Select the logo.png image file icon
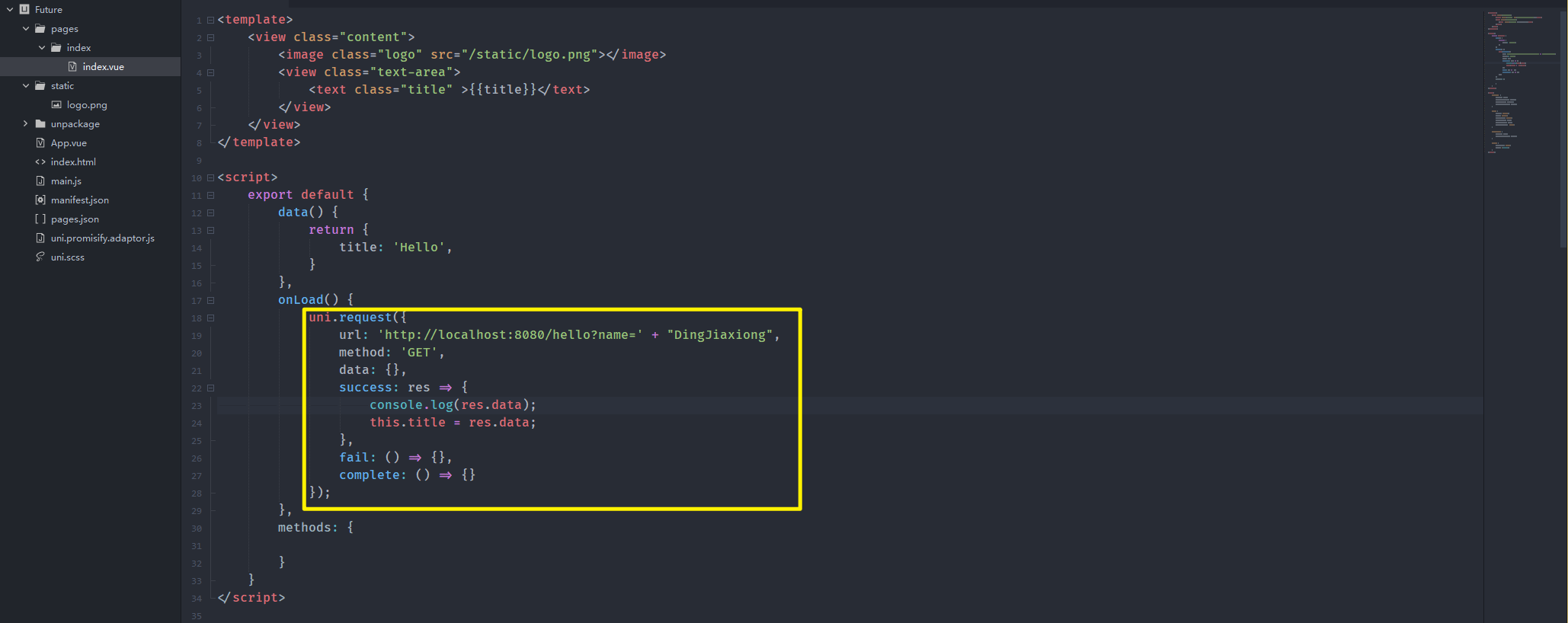This screenshot has height=623, width=1568. point(56,104)
